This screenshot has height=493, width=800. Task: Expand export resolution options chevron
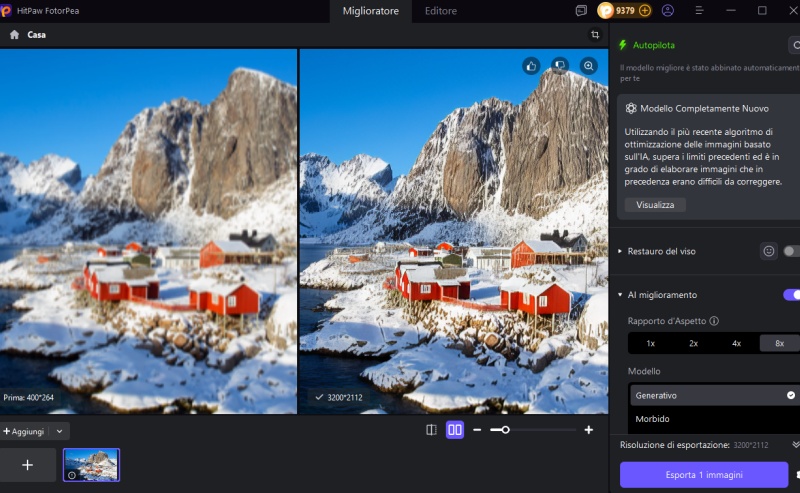795,445
